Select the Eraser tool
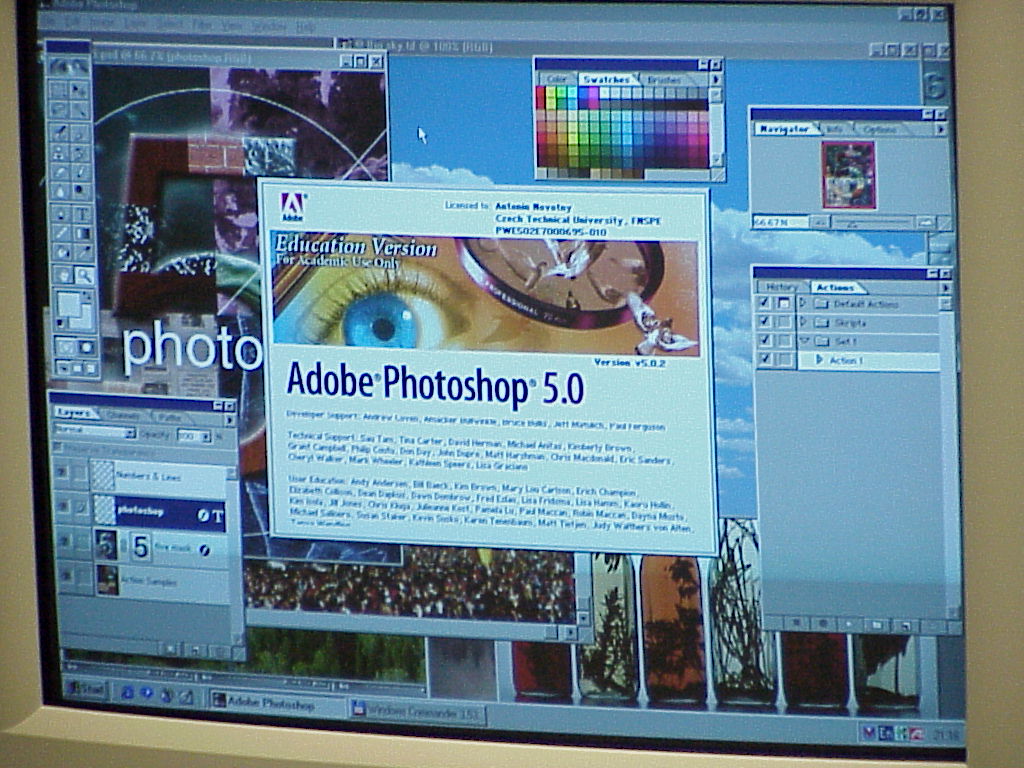1024x768 pixels. coord(59,171)
